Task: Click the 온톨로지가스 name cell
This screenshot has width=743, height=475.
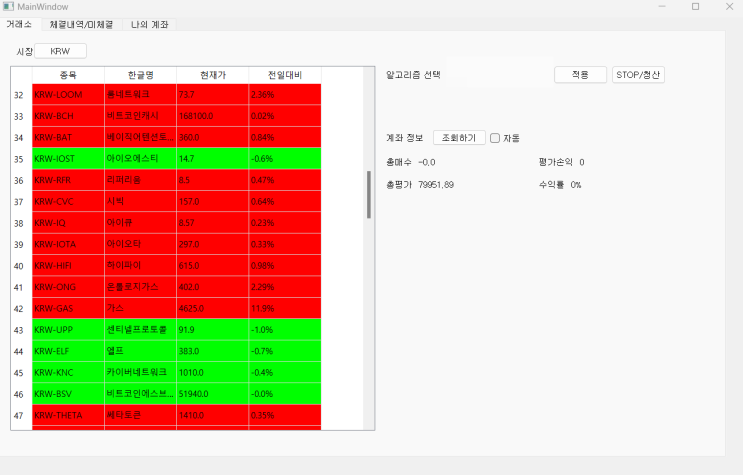Action: pyautogui.click(x=140, y=287)
